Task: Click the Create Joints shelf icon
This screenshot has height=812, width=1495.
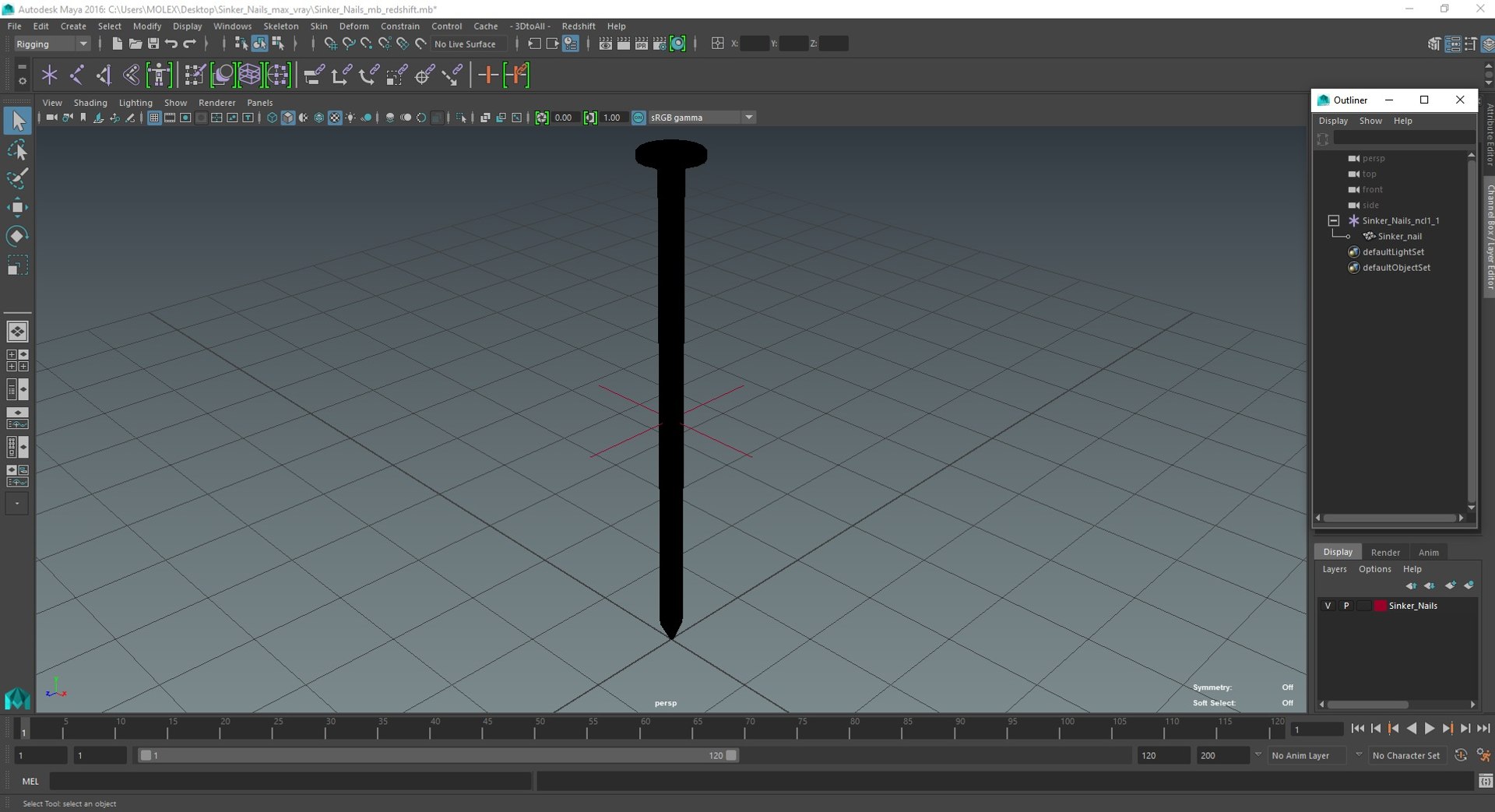Action: click(76, 76)
